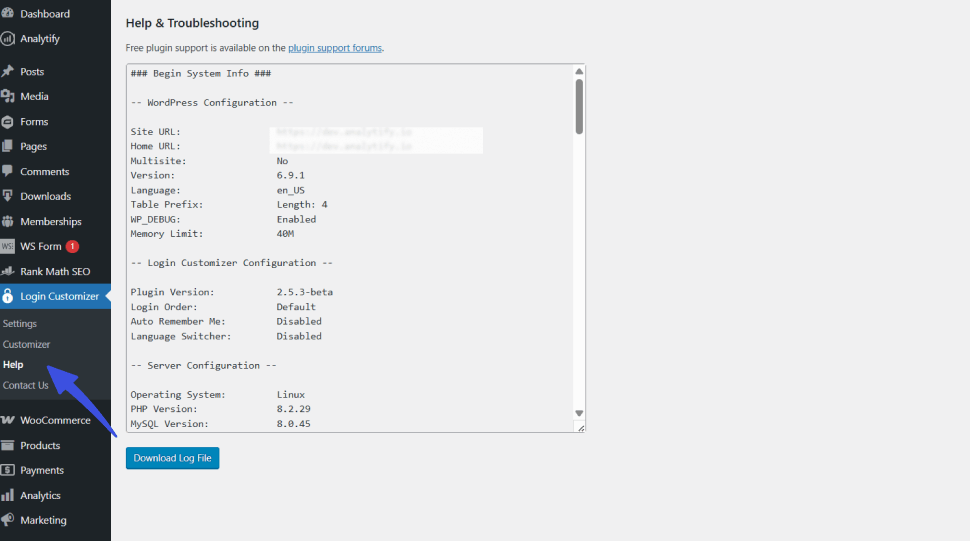Screen dimensions: 970x541
Task: Click the Memberships group icon
Action: [x=7, y=221]
